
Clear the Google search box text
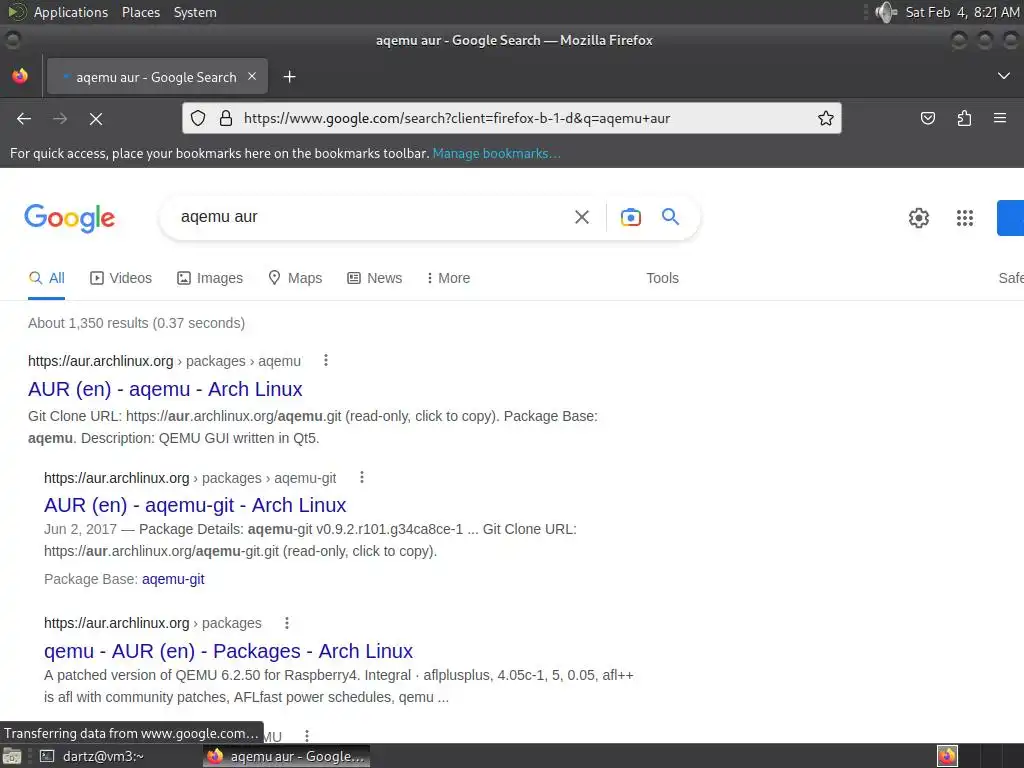point(581,217)
